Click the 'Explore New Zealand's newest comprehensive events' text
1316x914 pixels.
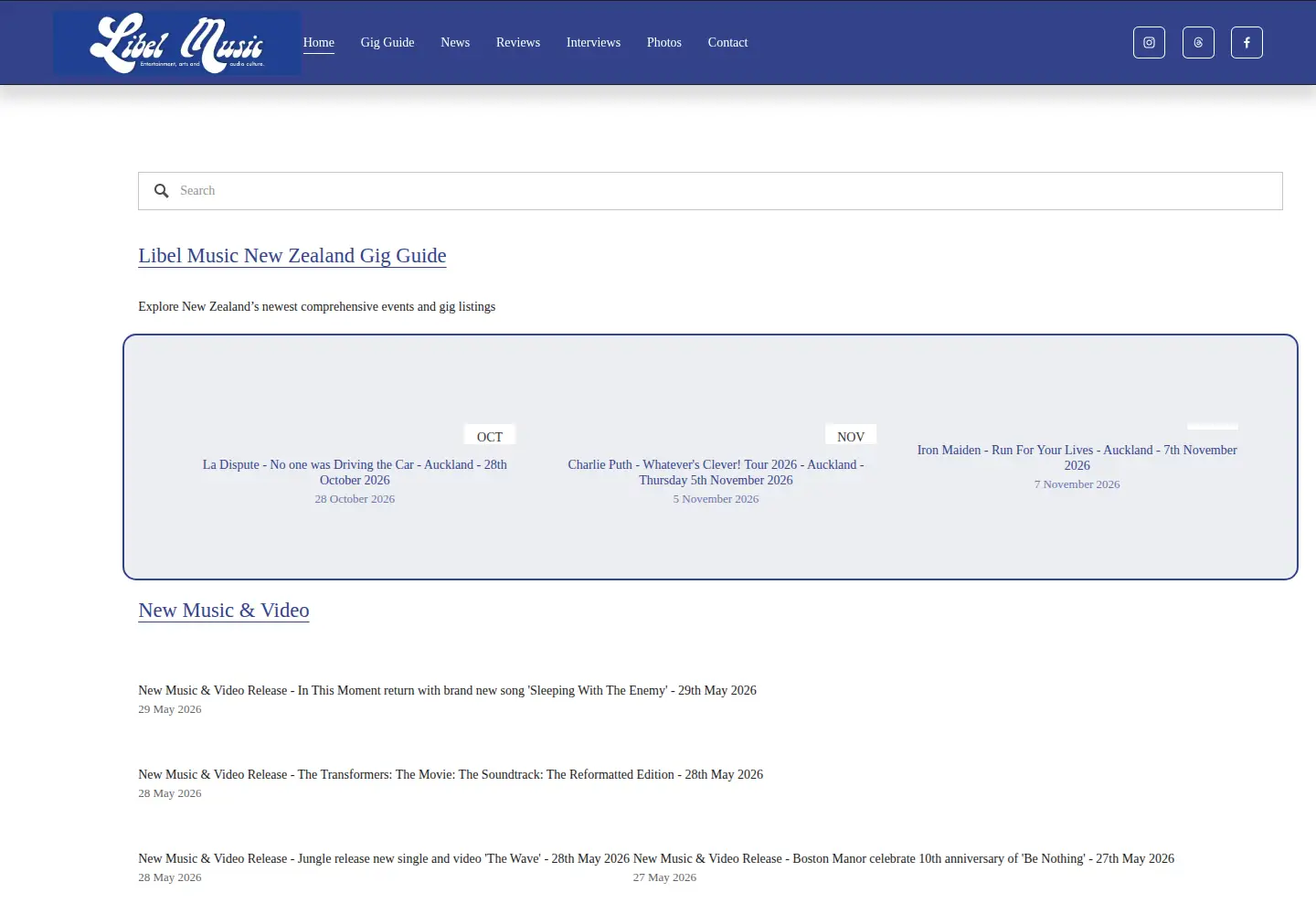(x=317, y=307)
